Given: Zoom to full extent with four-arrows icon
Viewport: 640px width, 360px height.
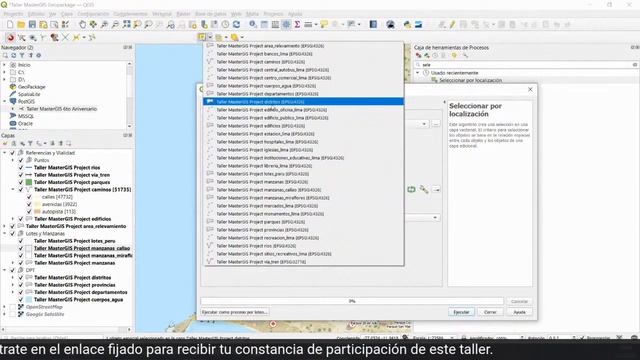Looking at the screenshot, I should (x=127, y=24).
